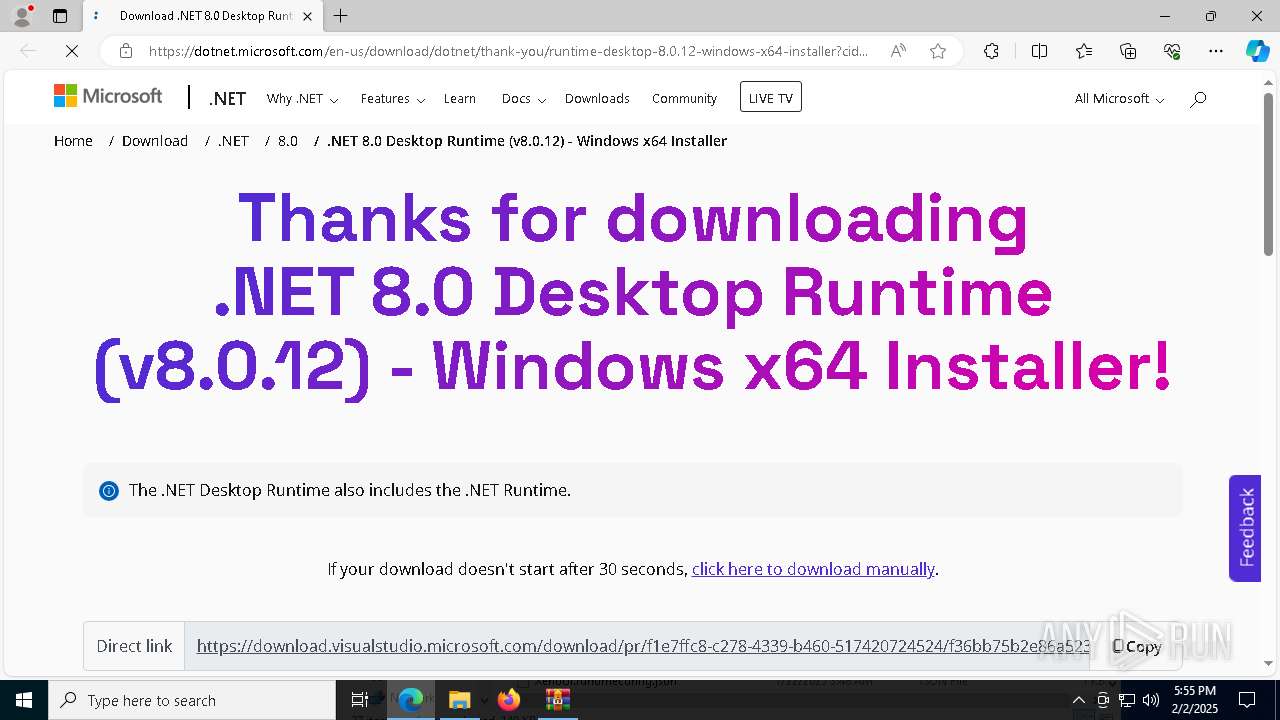Add page to favorites star icon
1280x720 pixels.
coord(938,51)
